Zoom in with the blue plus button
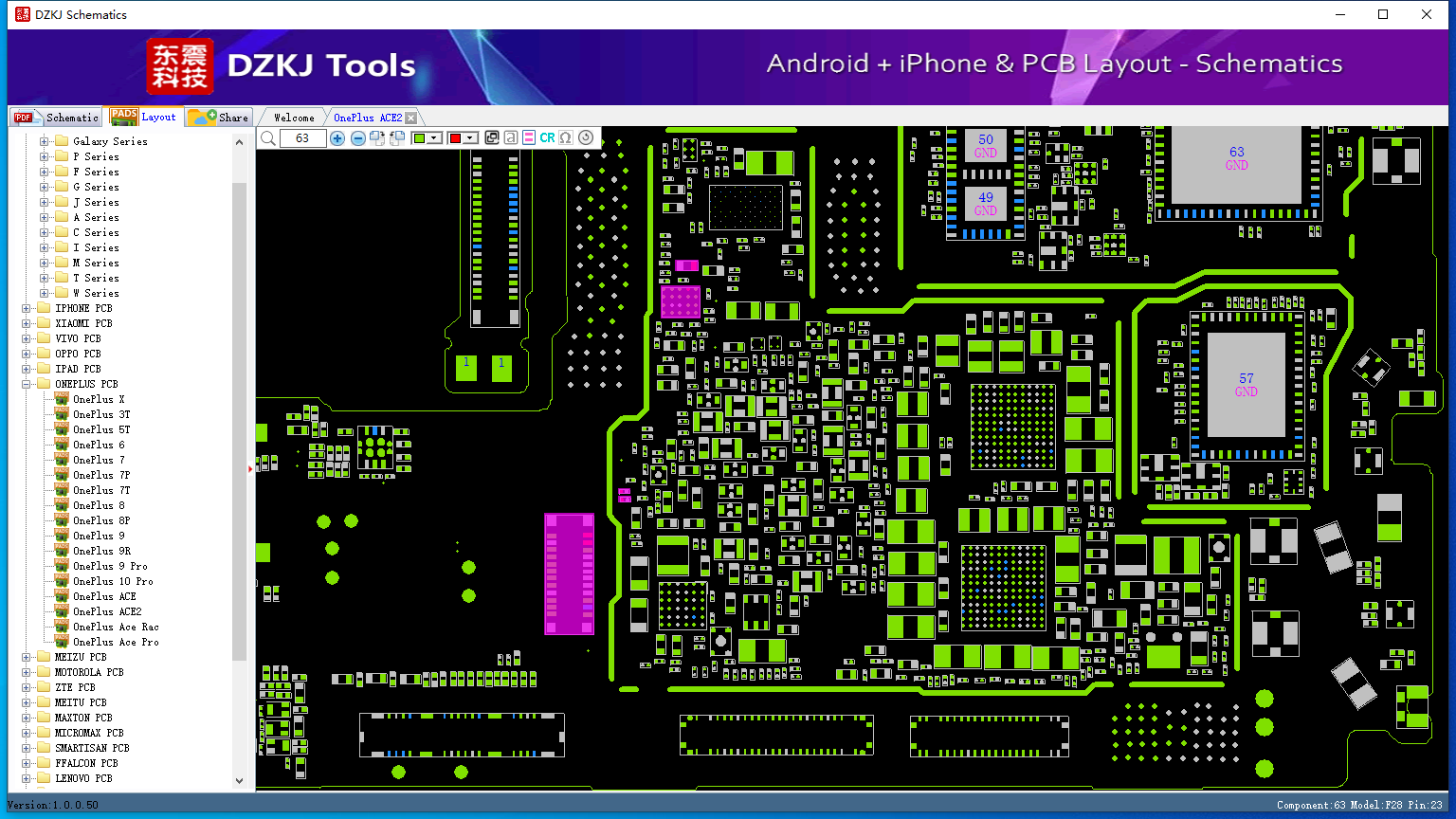 (337, 138)
